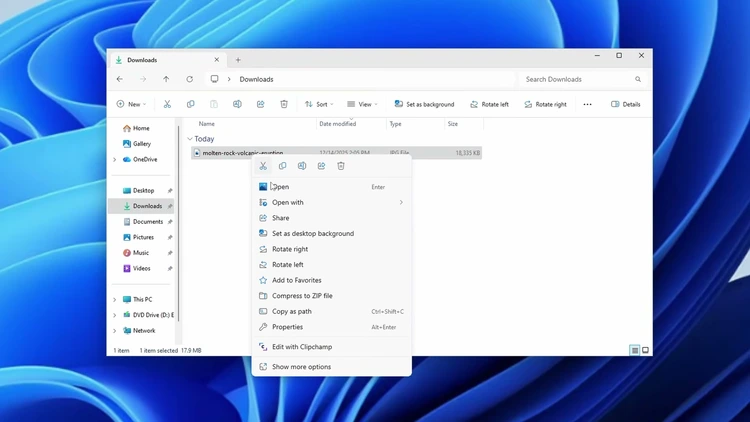Viewport: 750px width, 422px height.
Task: Click the Search Downloads field
Action: tap(584, 79)
